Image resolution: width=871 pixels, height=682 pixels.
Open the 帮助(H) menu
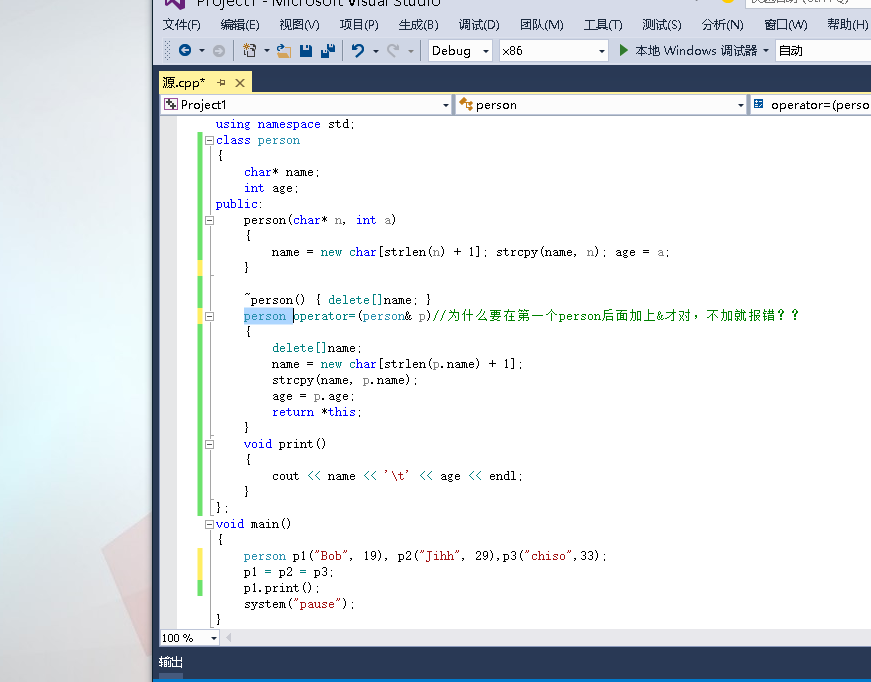click(x=847, y=24)
